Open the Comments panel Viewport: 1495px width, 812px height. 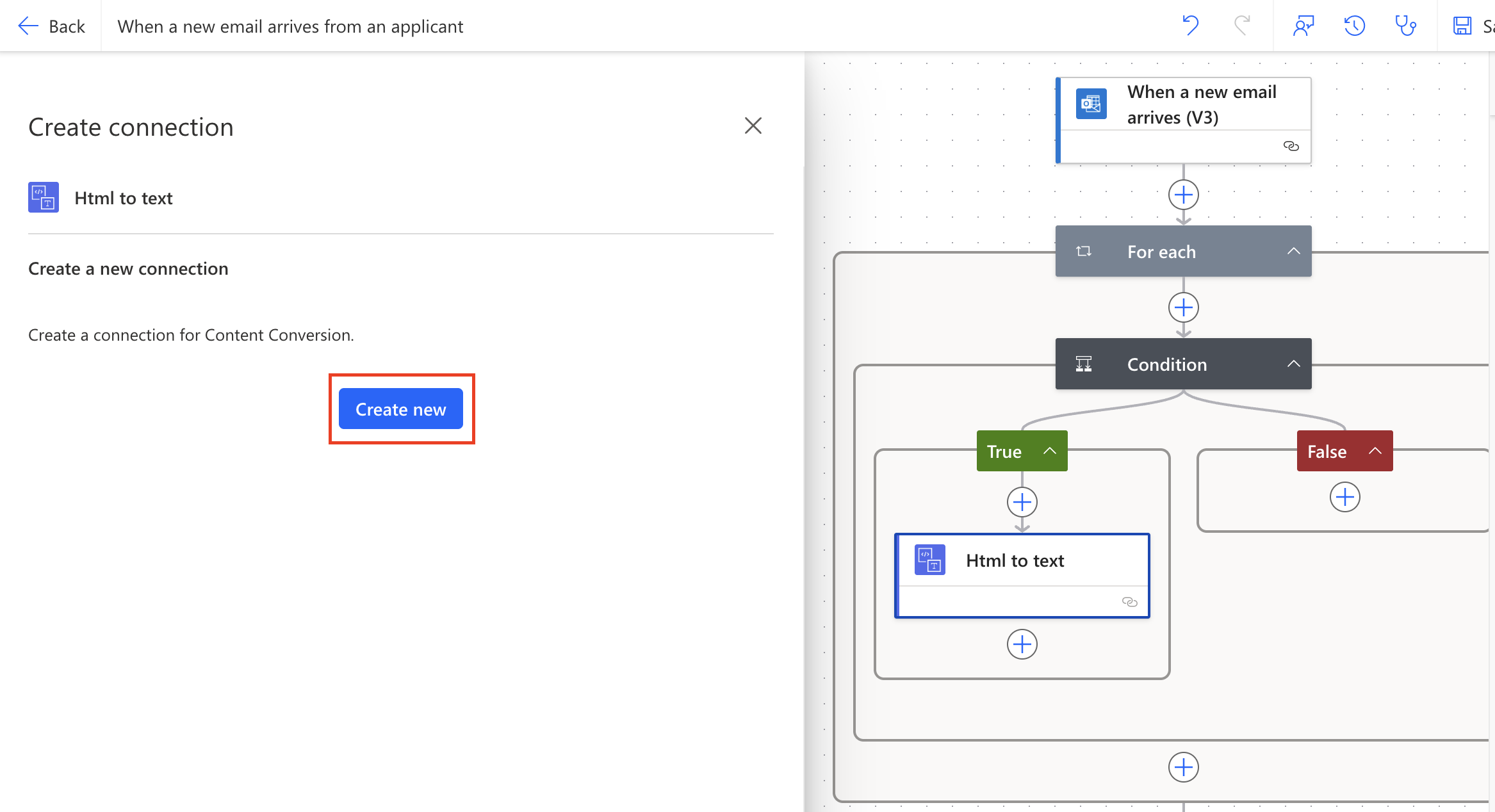pos(1304,26)
